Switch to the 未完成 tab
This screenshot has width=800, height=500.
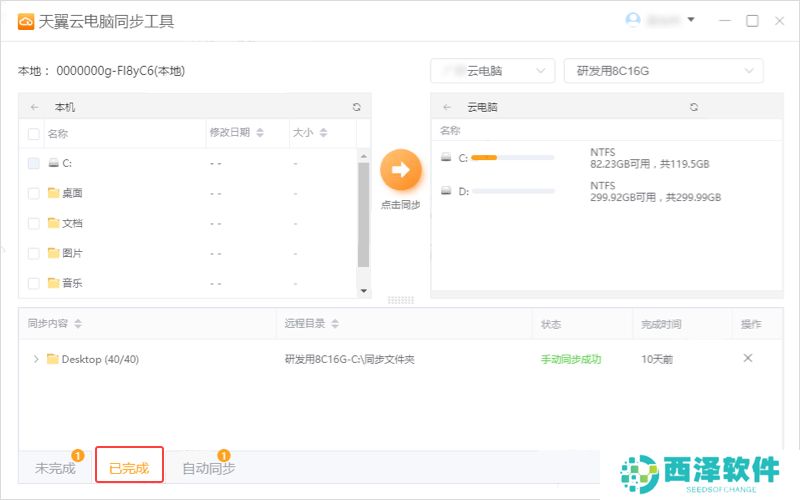(56, 468)
